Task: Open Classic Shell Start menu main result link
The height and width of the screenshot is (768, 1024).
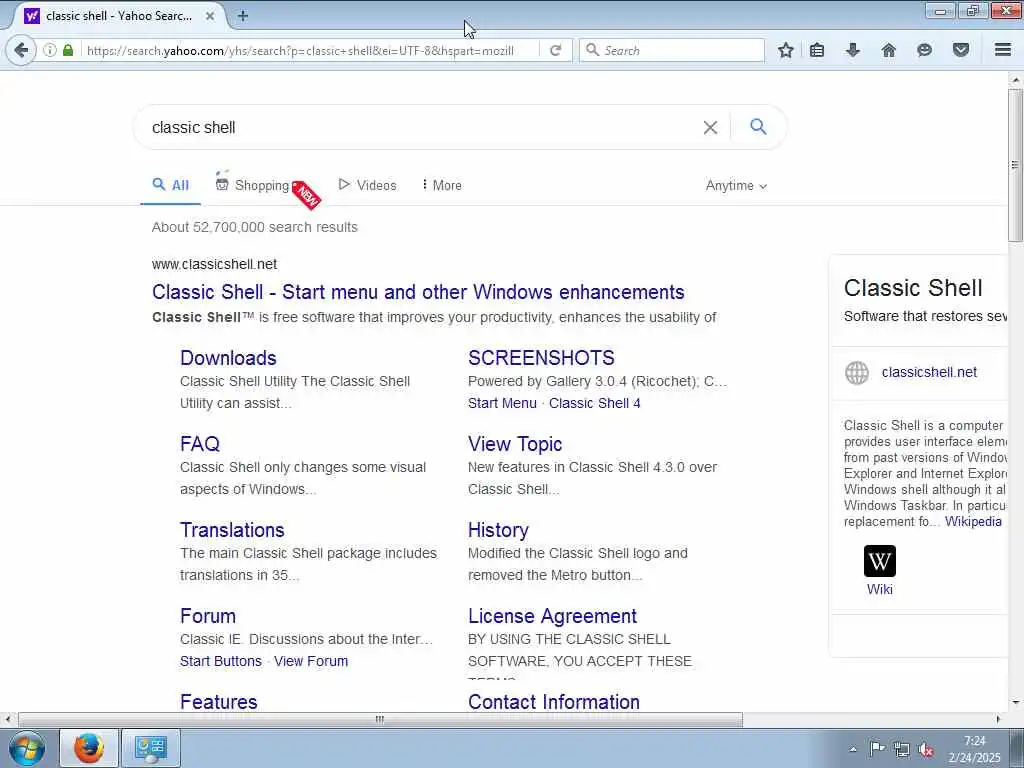Action: point(418,292)
